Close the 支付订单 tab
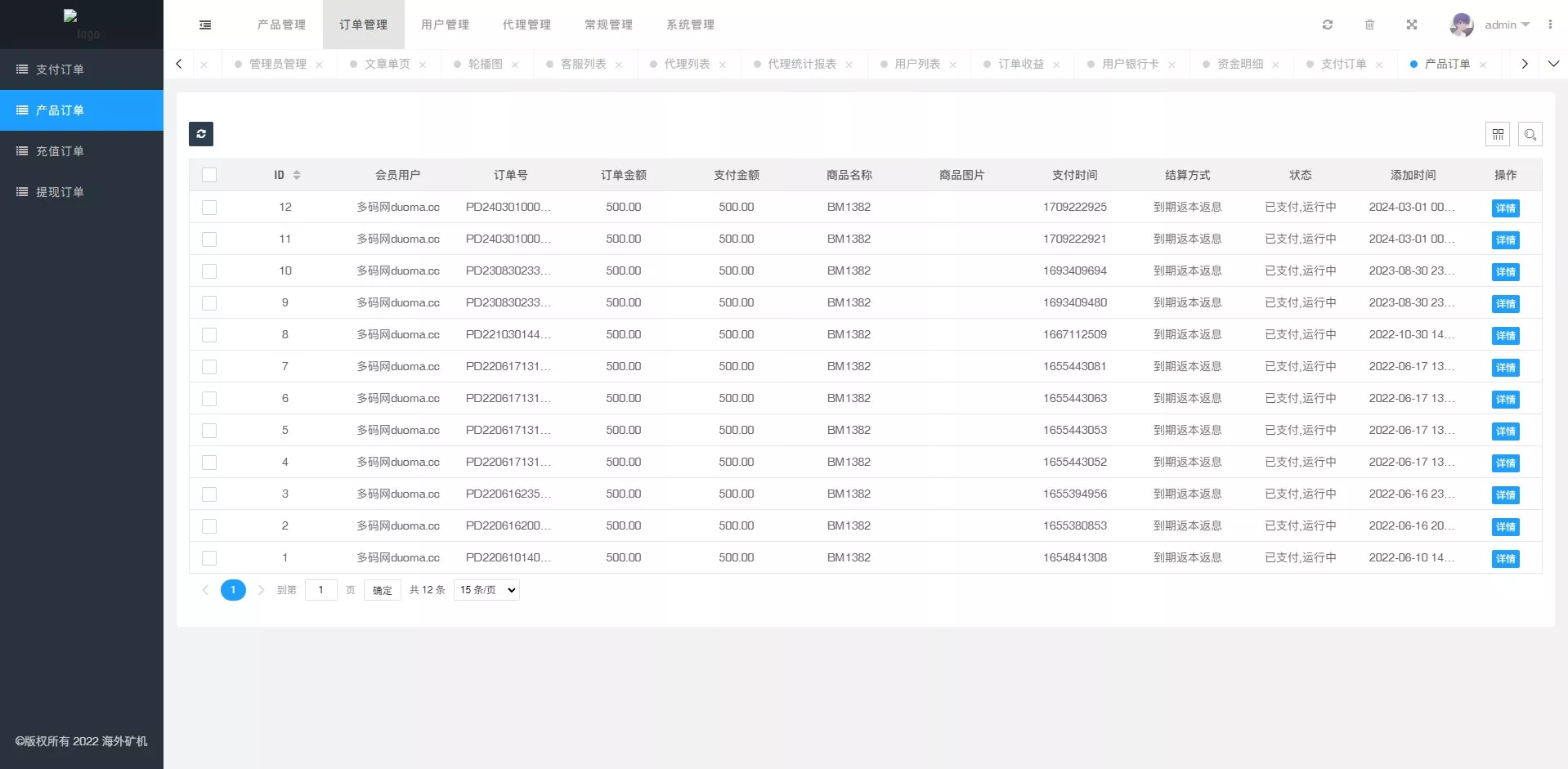1568x769 pixels. tap(1379, 65)
